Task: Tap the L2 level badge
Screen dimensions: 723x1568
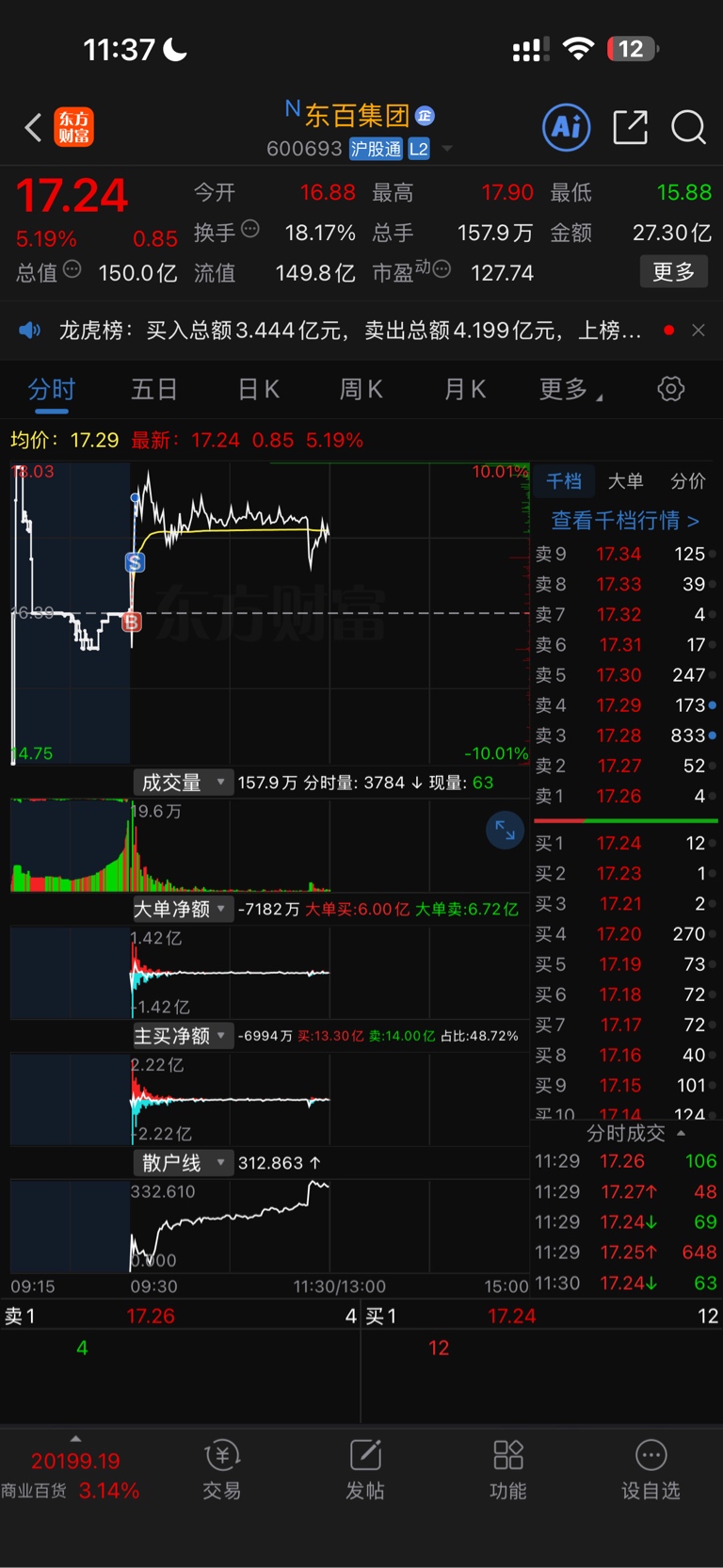Action: point(419,149)
